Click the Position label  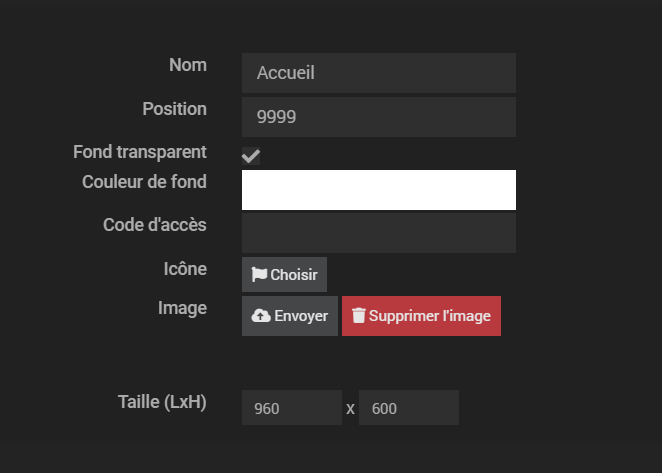click(174, 109)
